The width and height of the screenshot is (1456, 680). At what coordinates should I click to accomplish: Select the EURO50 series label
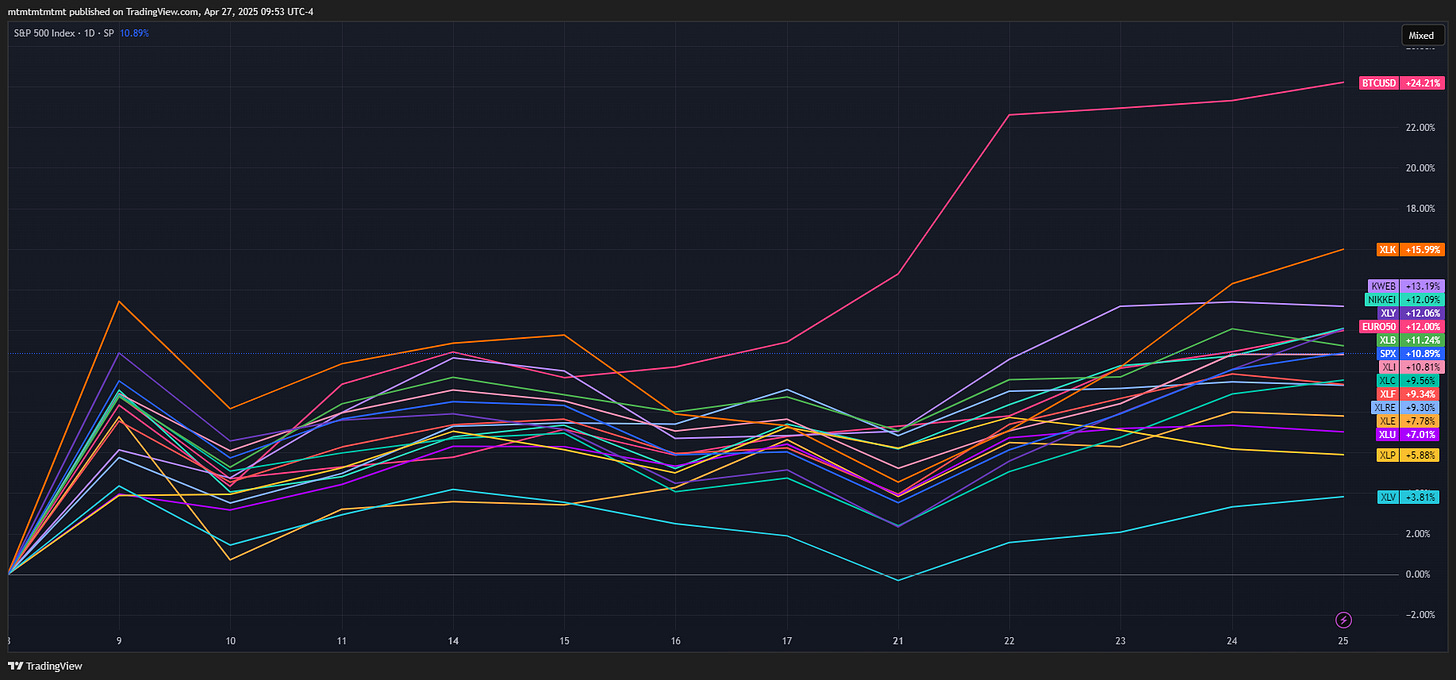1379,326
